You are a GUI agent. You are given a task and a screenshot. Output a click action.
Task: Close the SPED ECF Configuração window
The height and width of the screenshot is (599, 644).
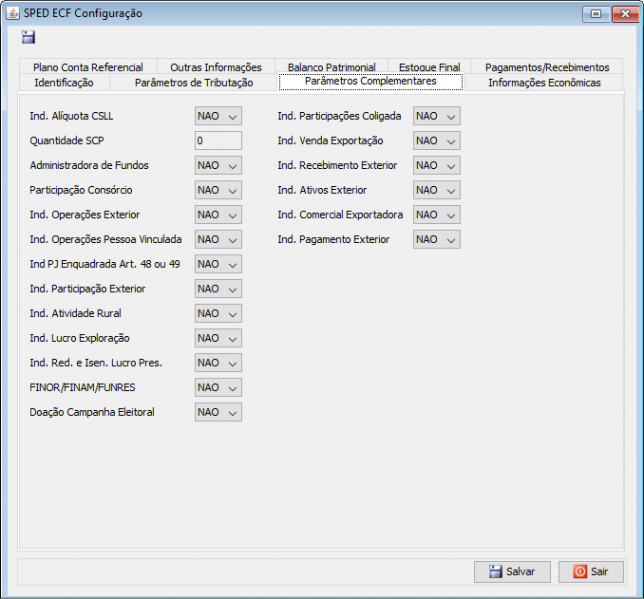[x=625, y=14]
